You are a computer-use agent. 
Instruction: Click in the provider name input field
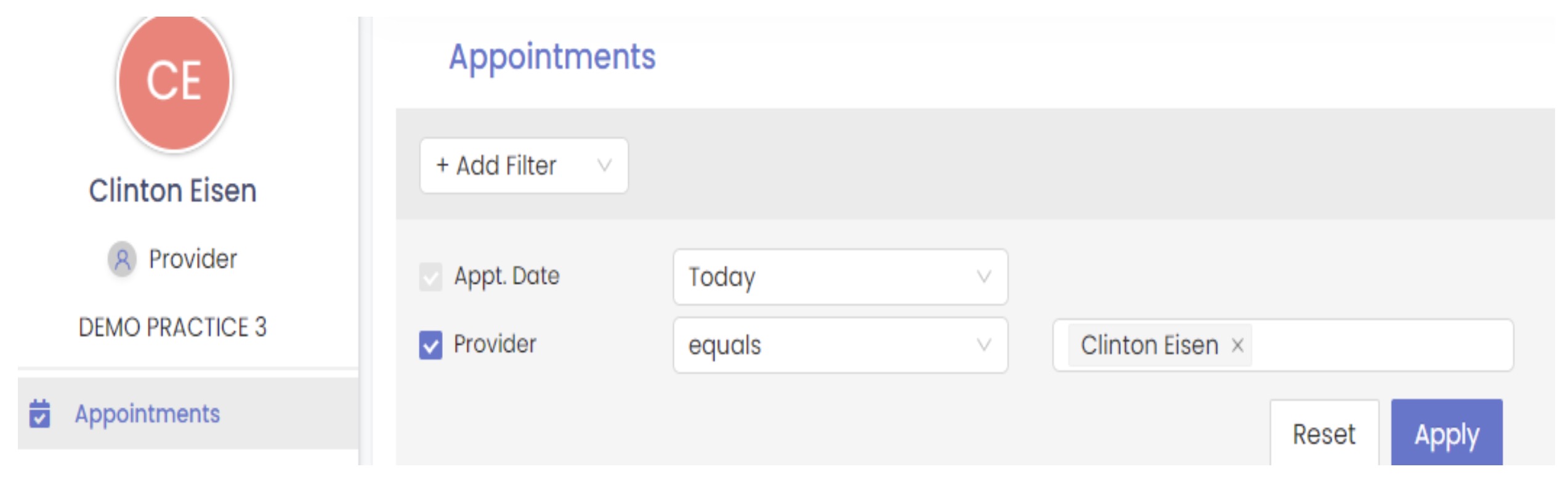(1380, 346)
